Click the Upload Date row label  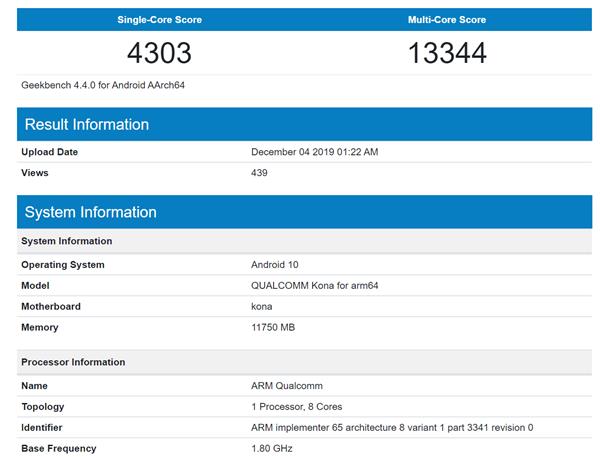click(49, 152)
